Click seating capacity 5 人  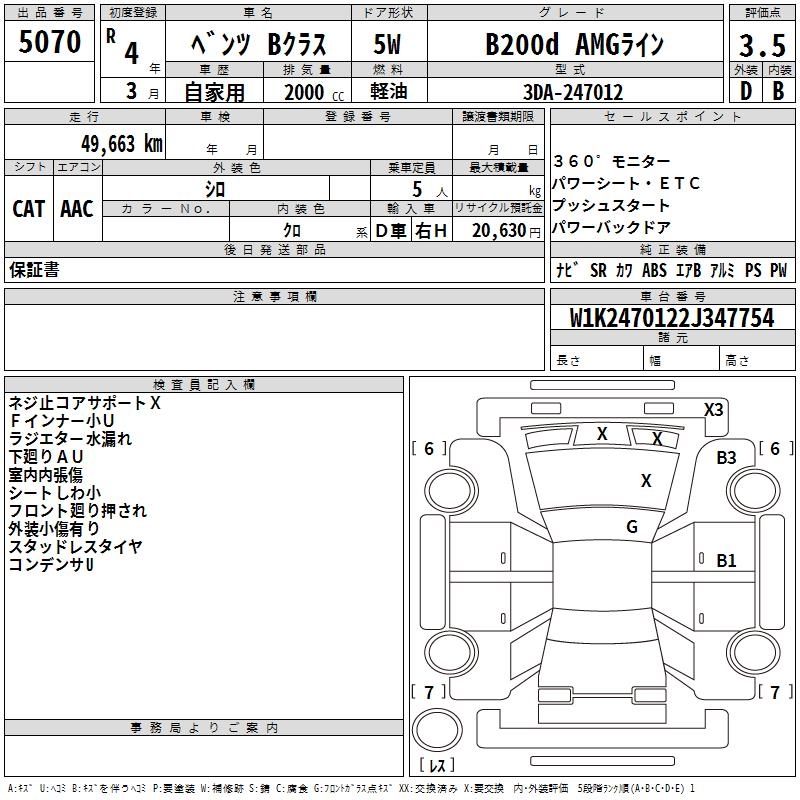429,190
